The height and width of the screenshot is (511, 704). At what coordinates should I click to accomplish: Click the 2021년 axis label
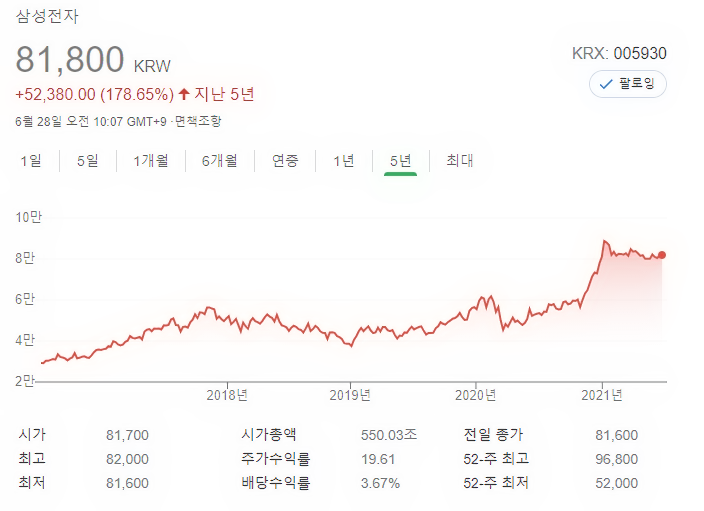point(602,395)
